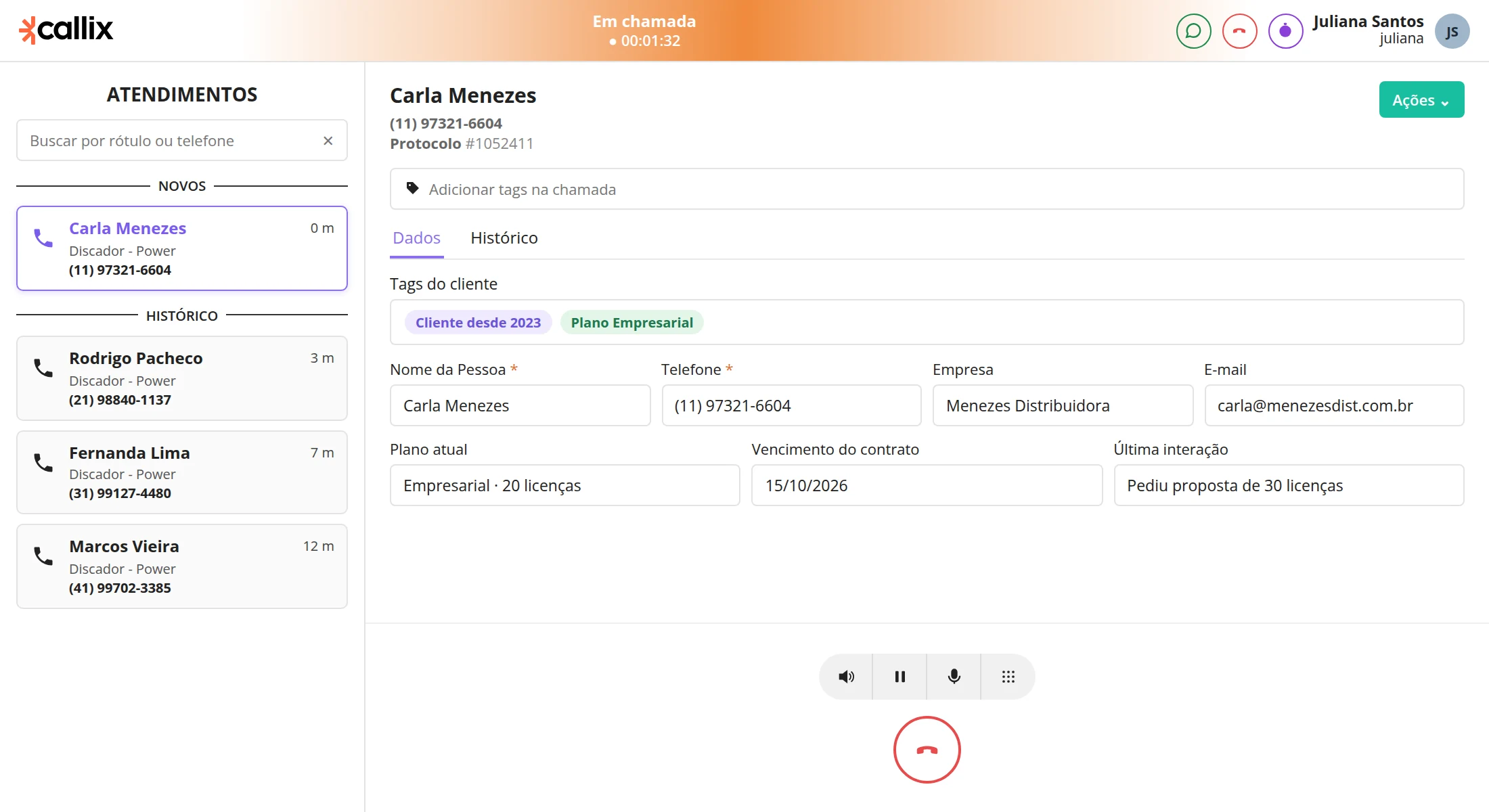Click phone number (21) 98840-1137
Viewport: 1489px width, 812px height.
(x=120, y=400)
